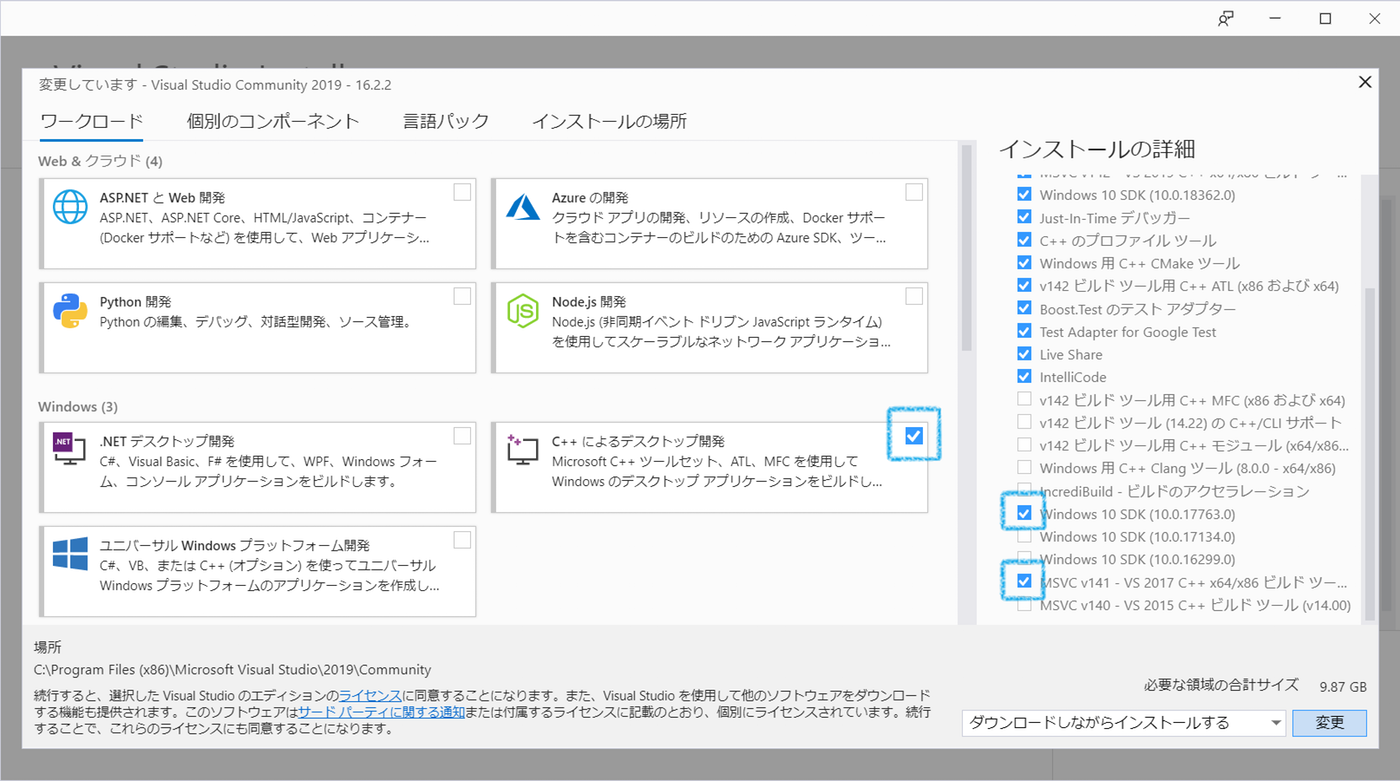Check v142 C++/CLI サポート option
Image resolution: width=1400 pixels, height=781 pixels.
click(x=1024, y=422)
